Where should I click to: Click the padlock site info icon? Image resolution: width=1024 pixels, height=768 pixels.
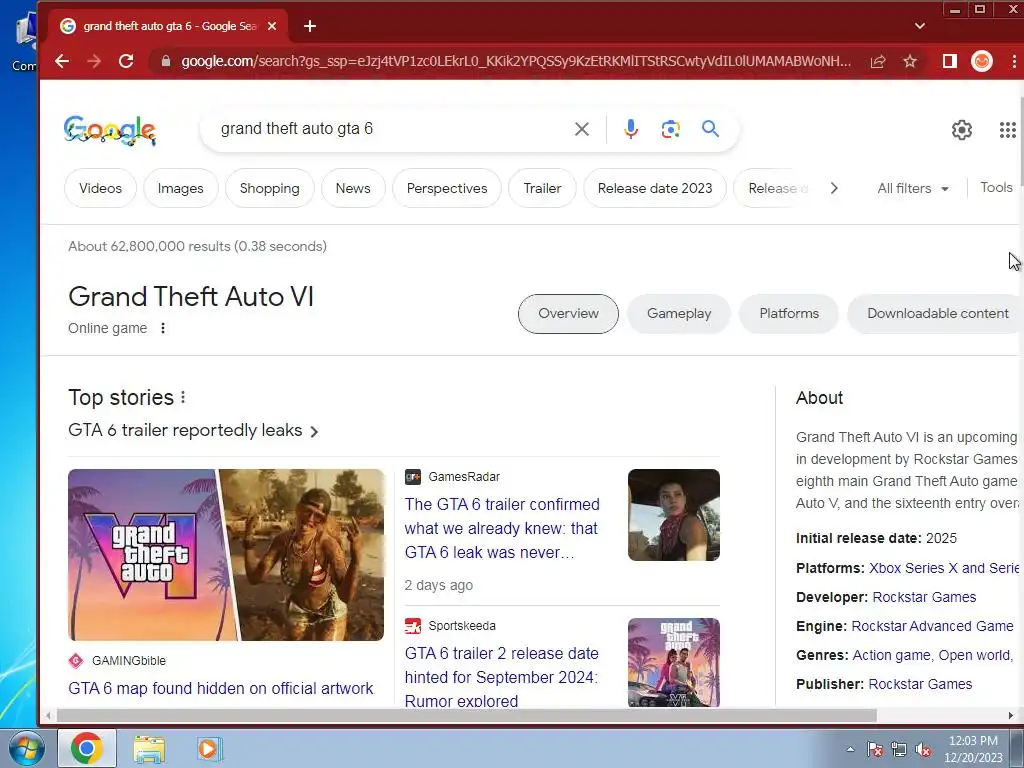point(166,61)
